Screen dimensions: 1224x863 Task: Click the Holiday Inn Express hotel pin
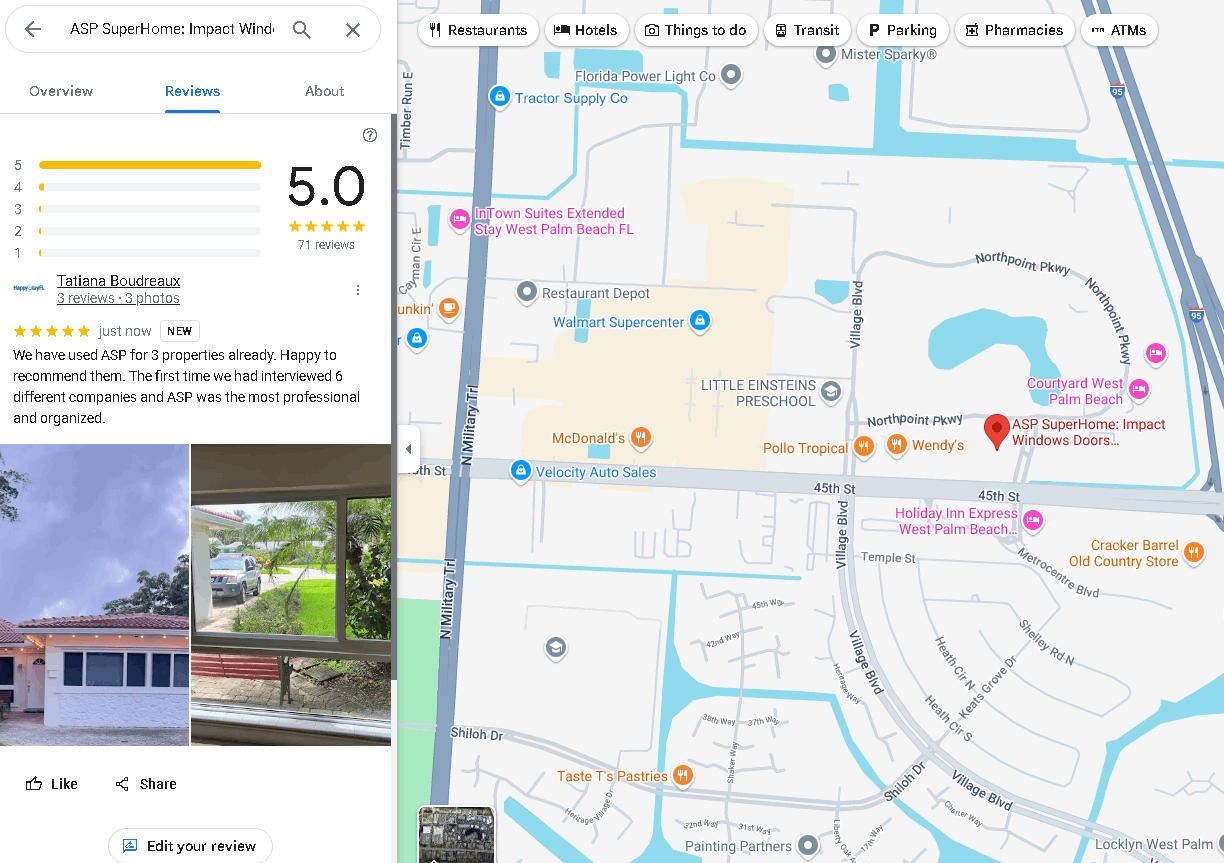pos(1034,520)
